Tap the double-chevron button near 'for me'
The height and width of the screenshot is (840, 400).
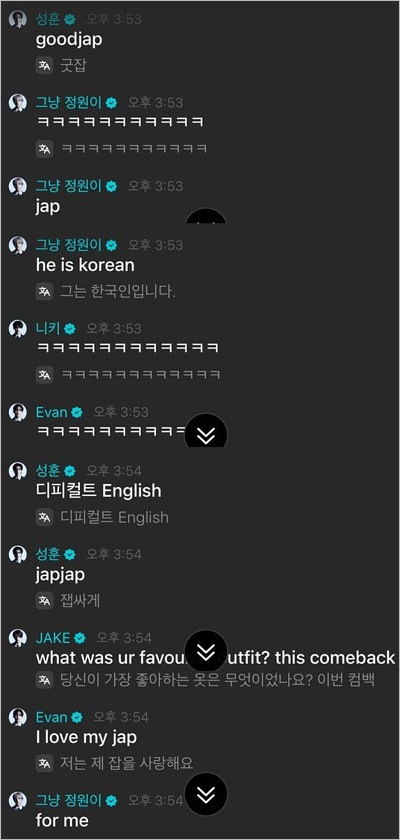(206, 794)
